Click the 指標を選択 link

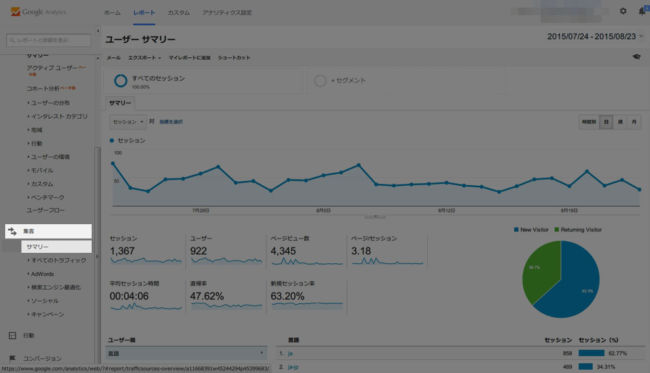(x=171, y=122)
